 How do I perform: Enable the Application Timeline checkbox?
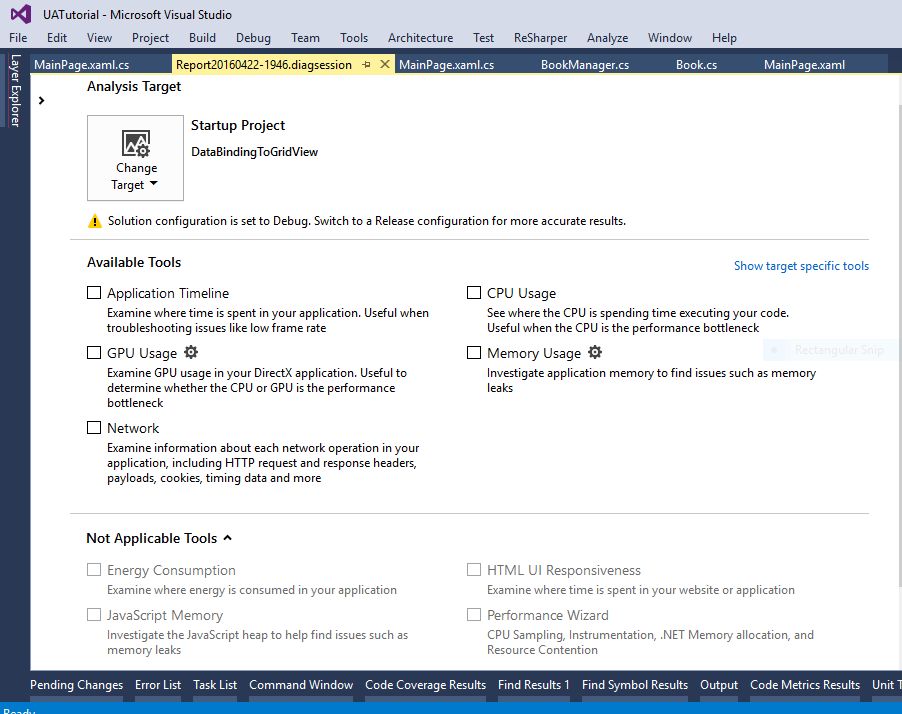tap(94, 293)
